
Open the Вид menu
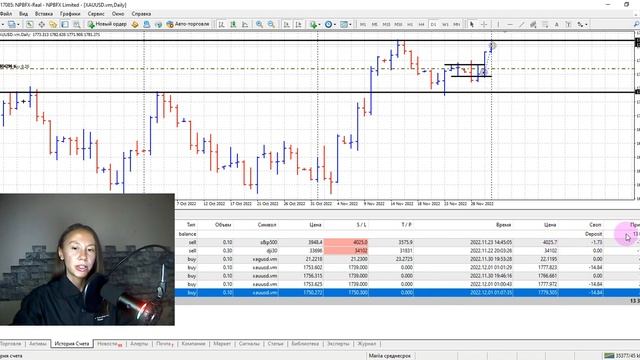tap(24, 14)
